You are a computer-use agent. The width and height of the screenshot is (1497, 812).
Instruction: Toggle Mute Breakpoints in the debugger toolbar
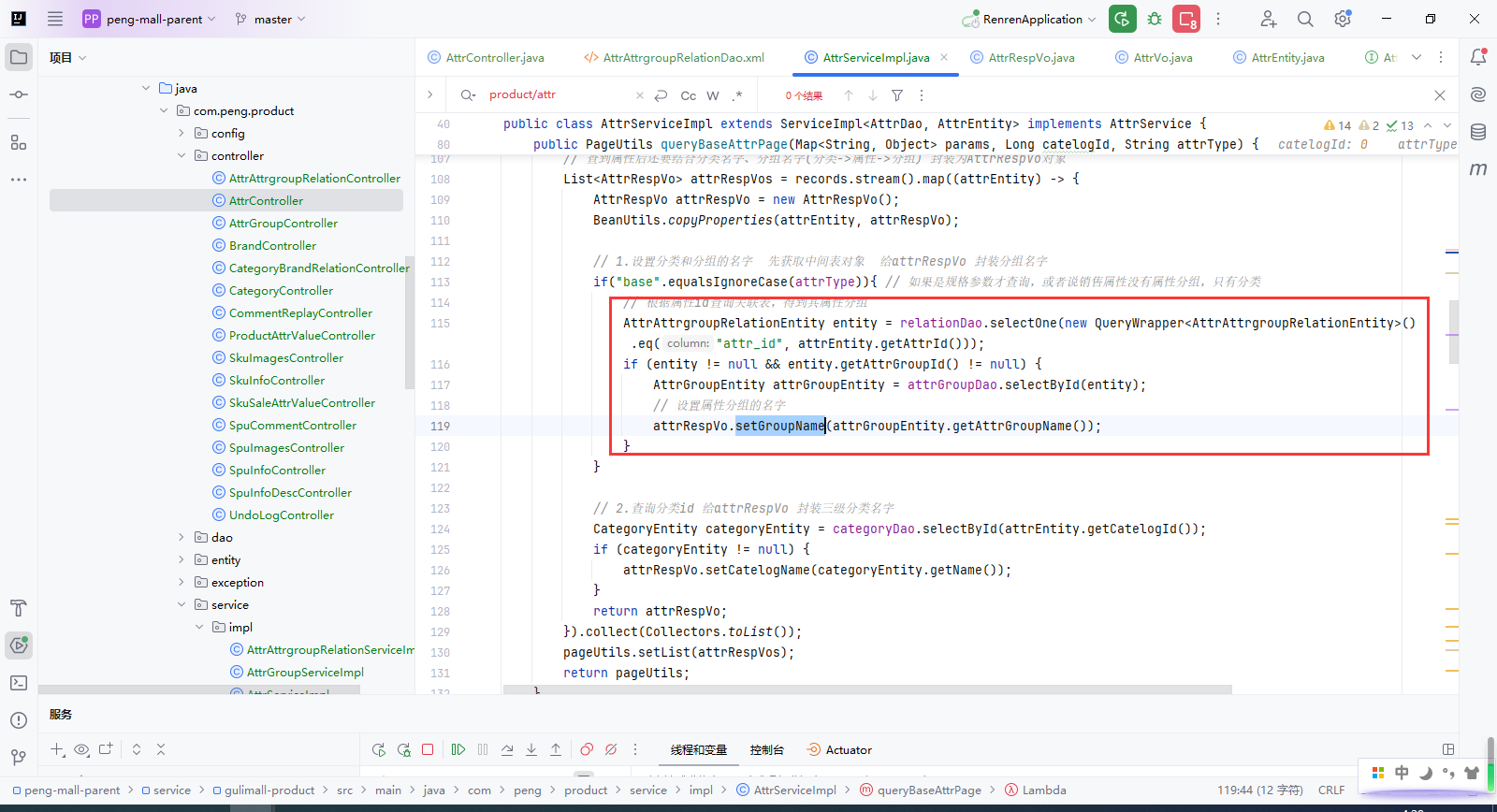click(x=611, y=749)
